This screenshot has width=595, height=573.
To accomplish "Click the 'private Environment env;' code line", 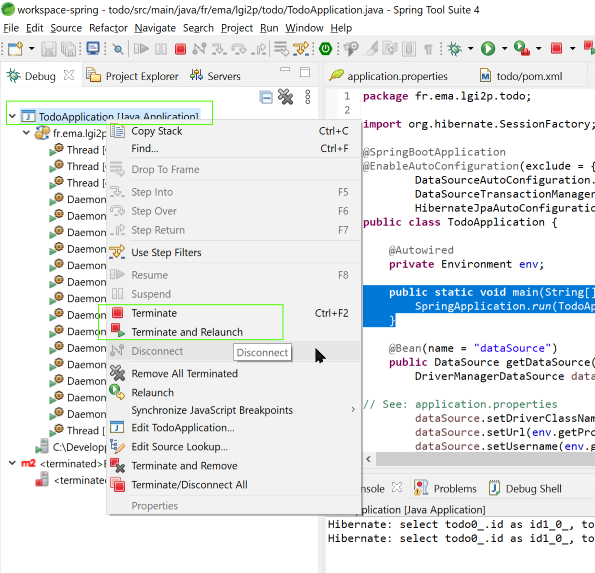I will [466, 264].
